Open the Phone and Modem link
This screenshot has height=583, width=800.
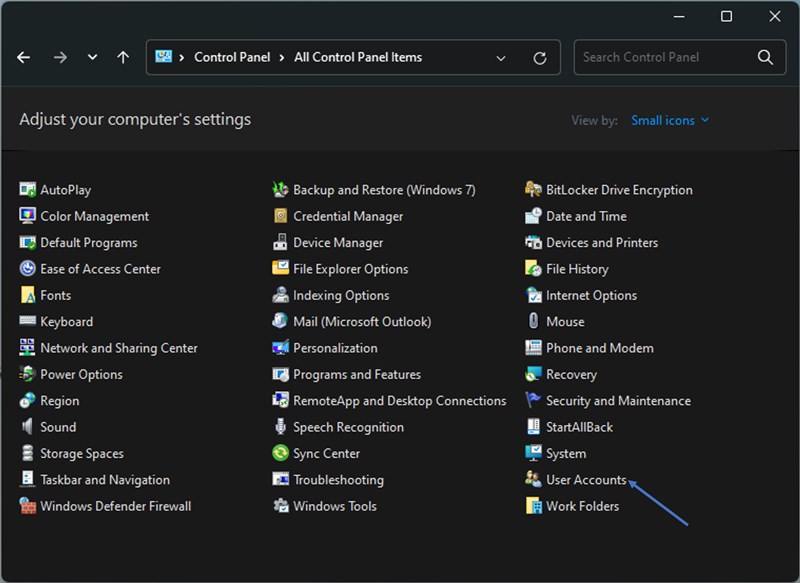click(x=599, y=348)
